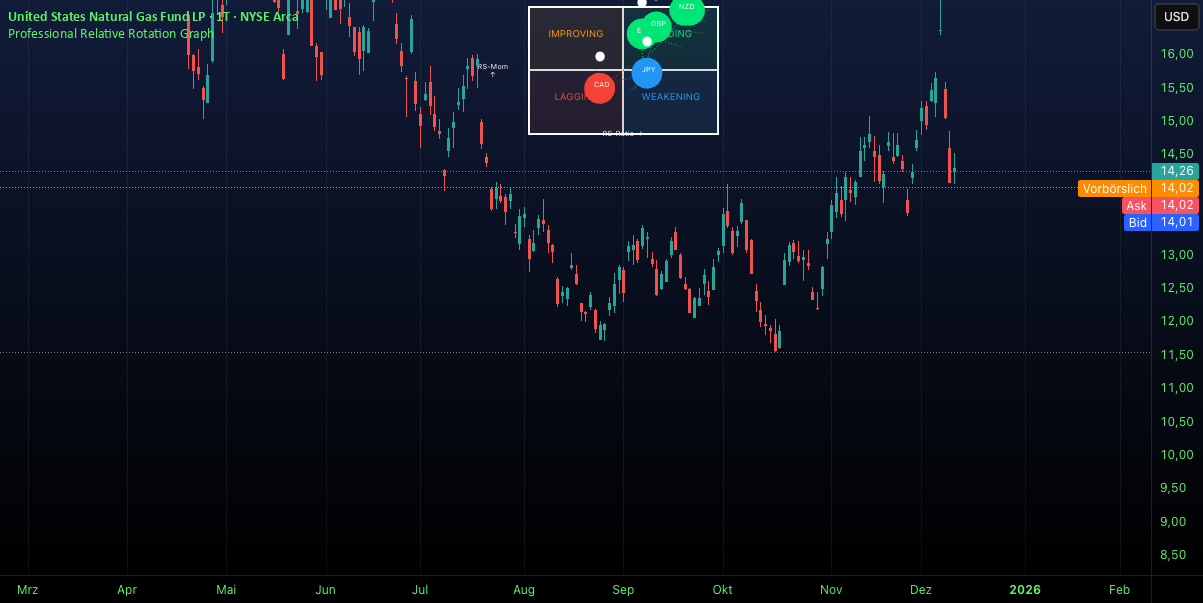Click the Dez label on time axis
This screenshot has height=603, width=1203.
[x=921, y=590]
